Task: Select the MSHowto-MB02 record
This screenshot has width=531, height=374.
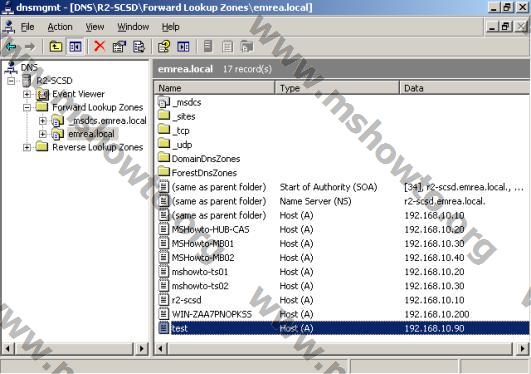Action: (342, 258)
